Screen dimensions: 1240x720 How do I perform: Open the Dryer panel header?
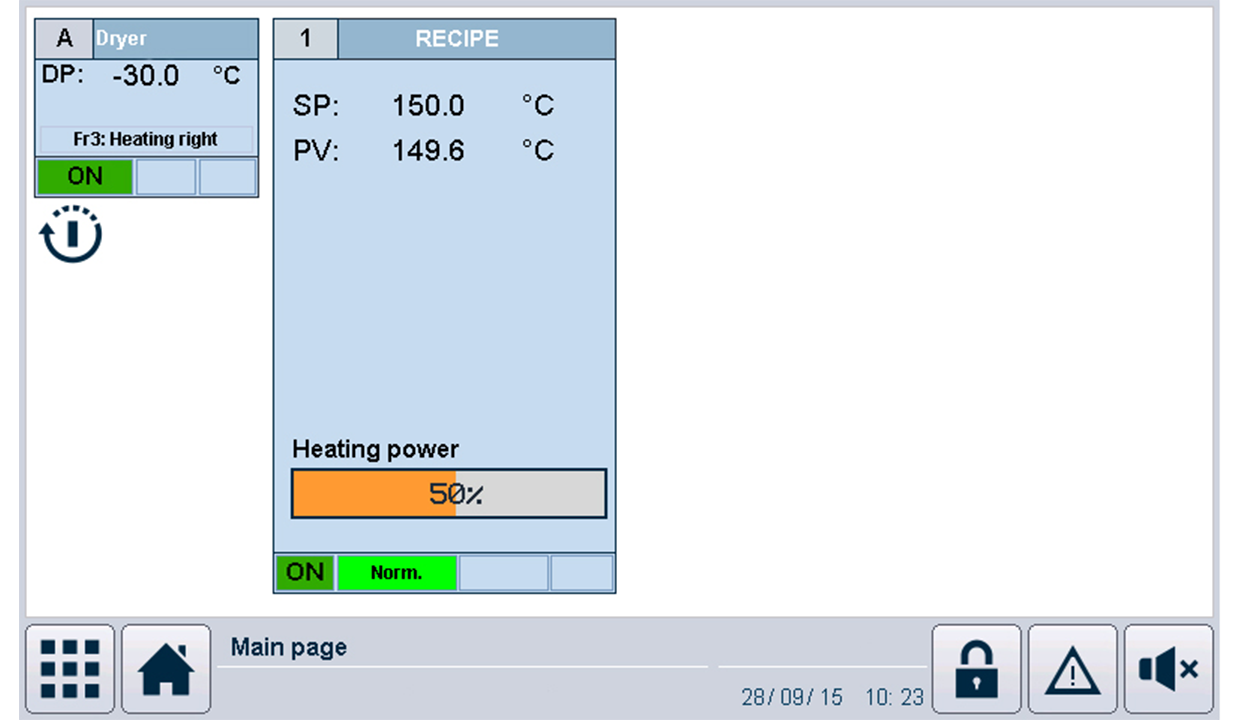175,39
